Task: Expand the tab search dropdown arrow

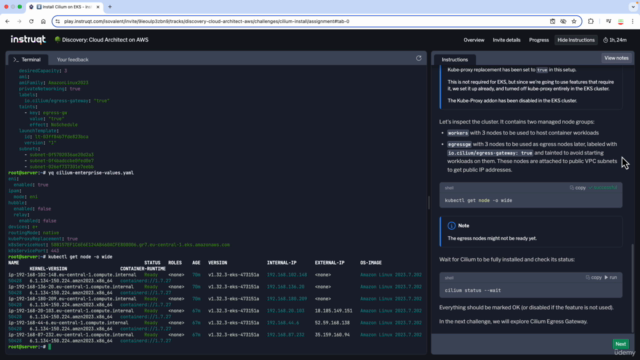Action: 633,7
